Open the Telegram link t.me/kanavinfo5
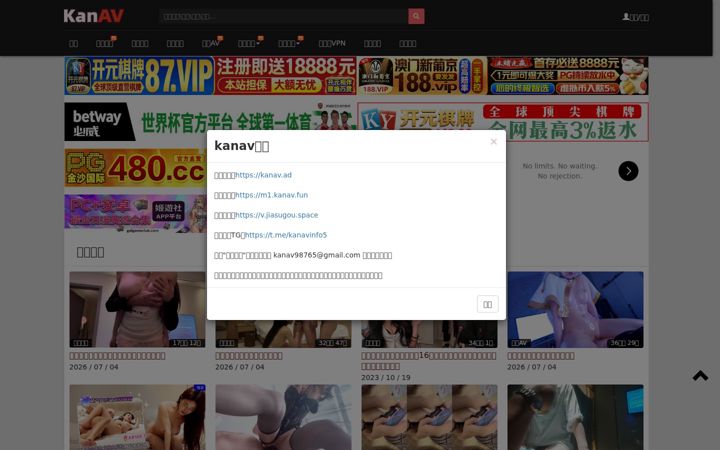The image size is (720, 450). (x=286, y=235)
